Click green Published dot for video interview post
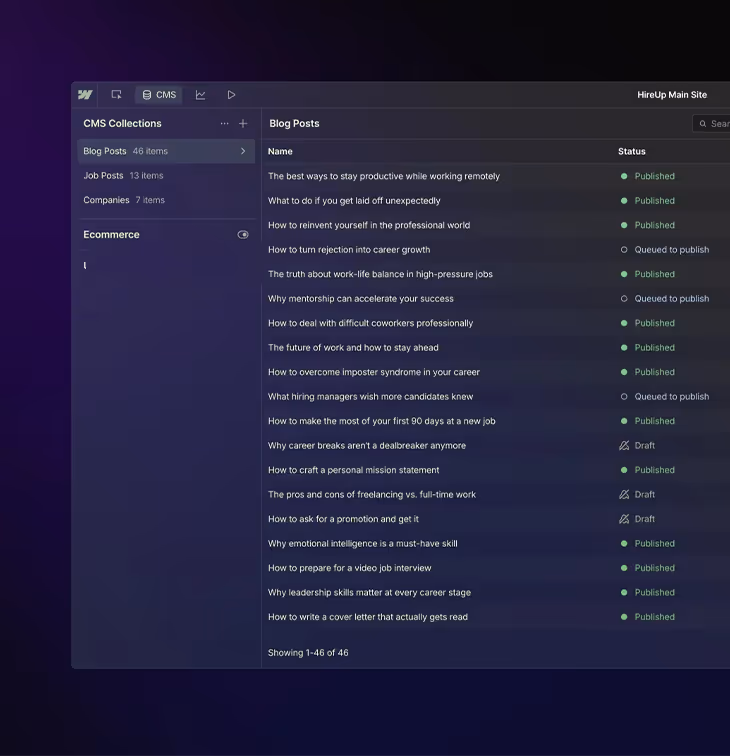Viewport: 730px width, 756px height. coord(624,568)
